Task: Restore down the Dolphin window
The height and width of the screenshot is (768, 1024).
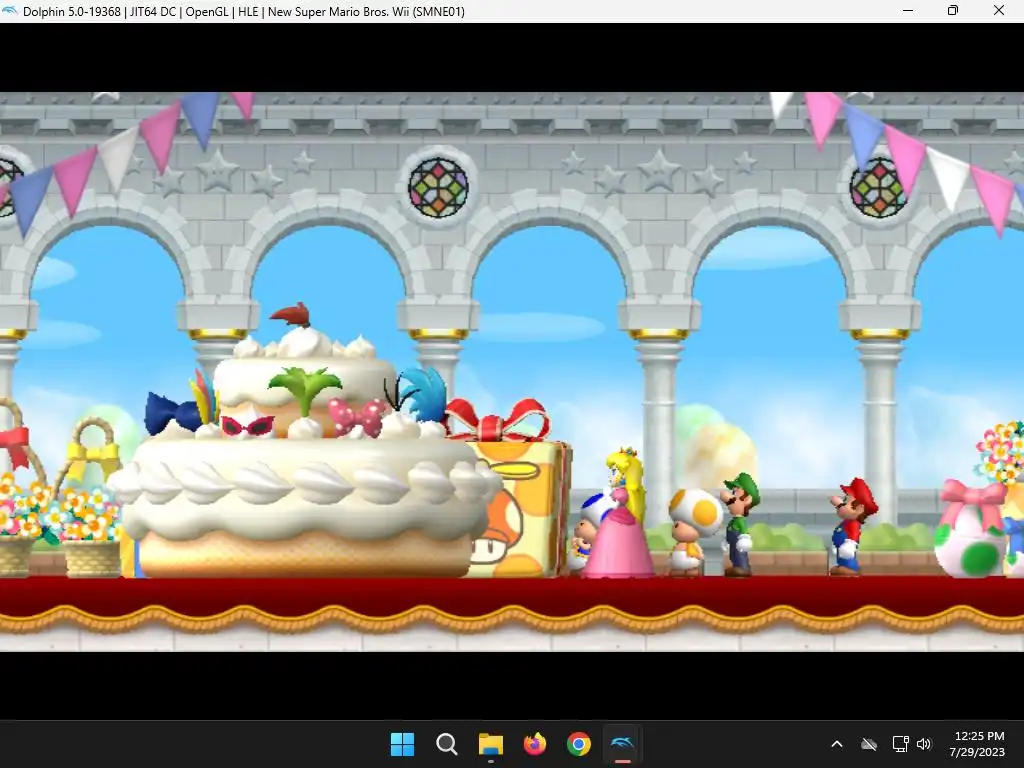Action: 953,10
